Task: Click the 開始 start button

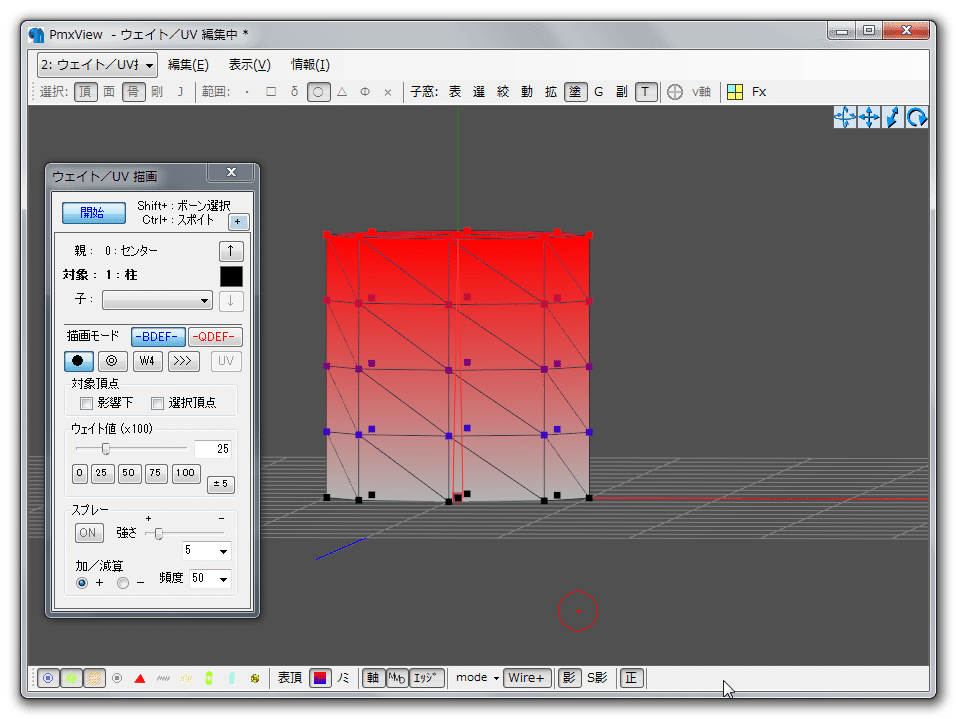Action: (x=93, y=213)
